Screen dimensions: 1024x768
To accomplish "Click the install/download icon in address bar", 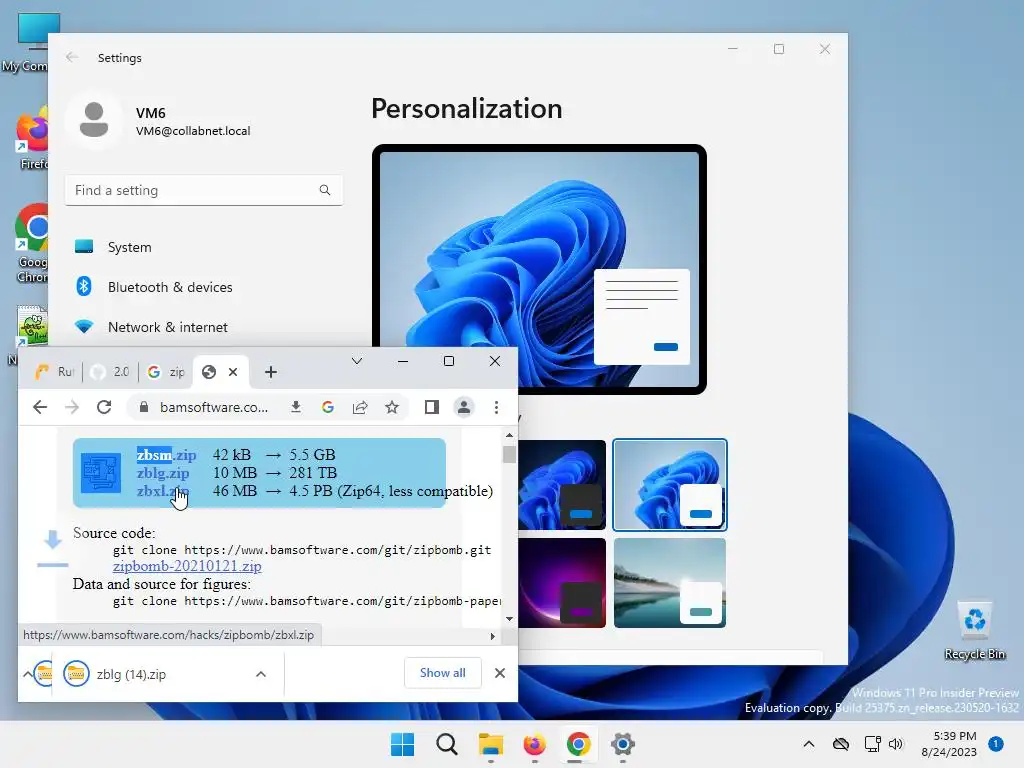I will pos(296,408).
